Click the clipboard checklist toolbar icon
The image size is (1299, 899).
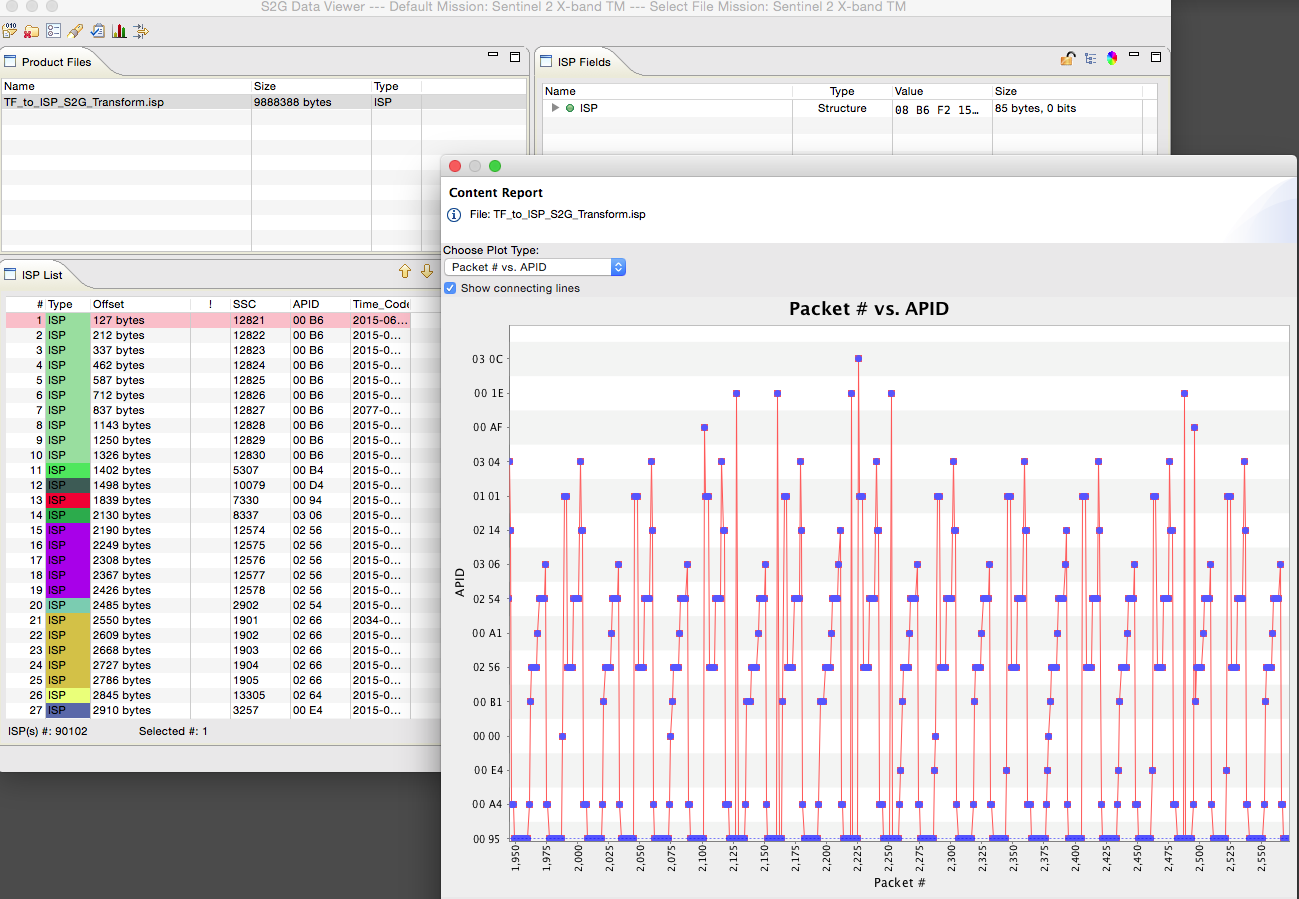(98, 31)
